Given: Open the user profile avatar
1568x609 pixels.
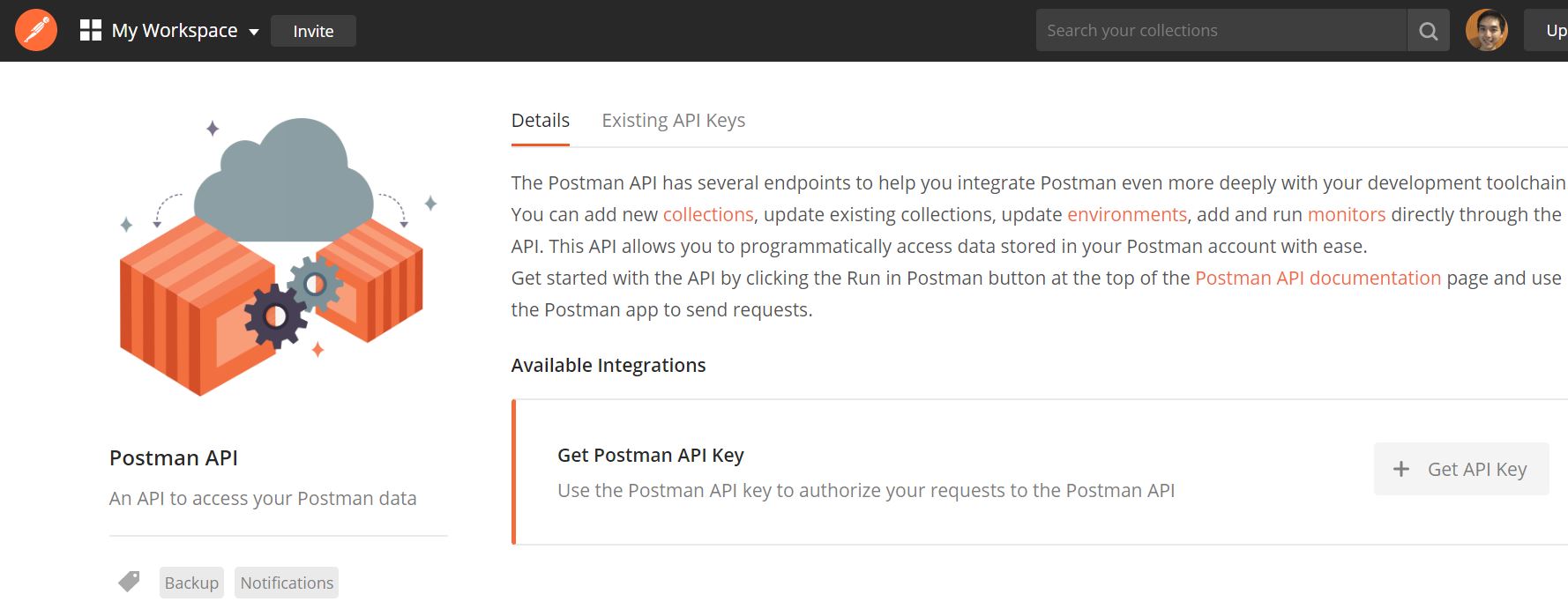Looking at the screenshot, I should pyautogui.click(x=1486, y=31).
